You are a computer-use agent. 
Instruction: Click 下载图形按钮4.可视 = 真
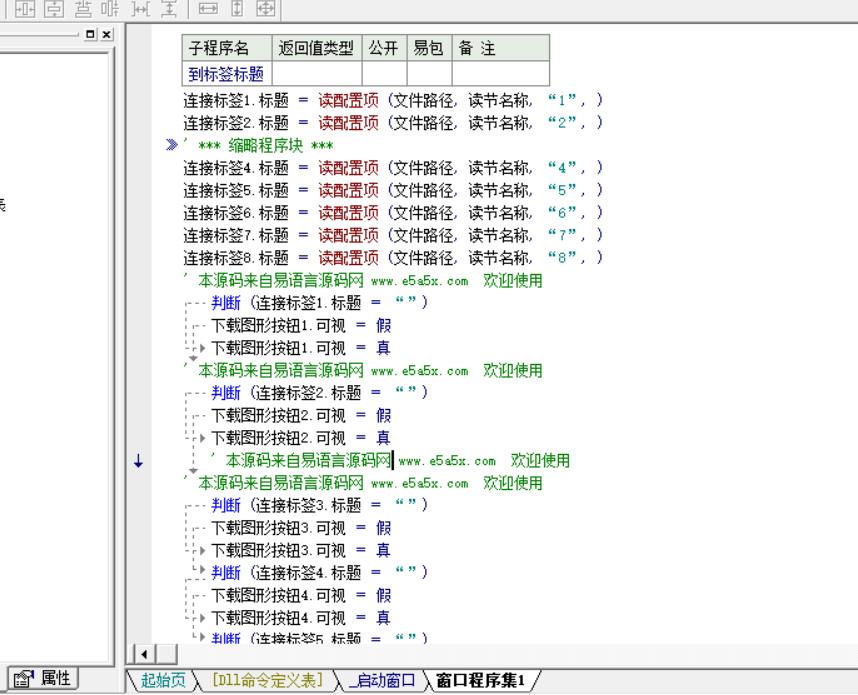coord(301,618)
